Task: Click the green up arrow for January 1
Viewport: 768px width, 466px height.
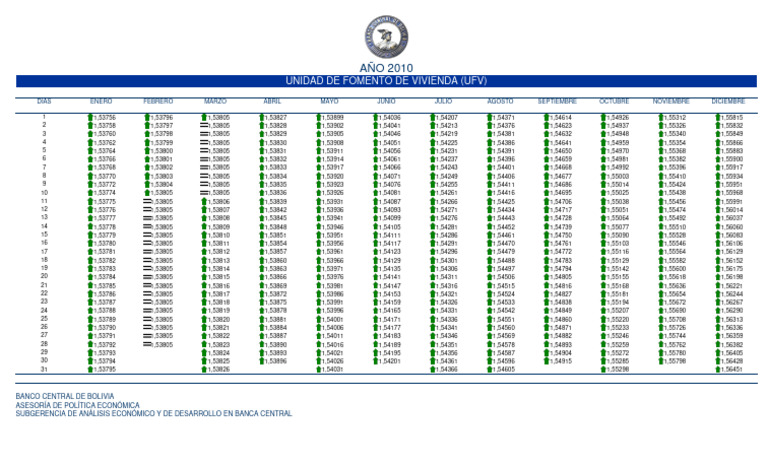Action: point(91,117)
